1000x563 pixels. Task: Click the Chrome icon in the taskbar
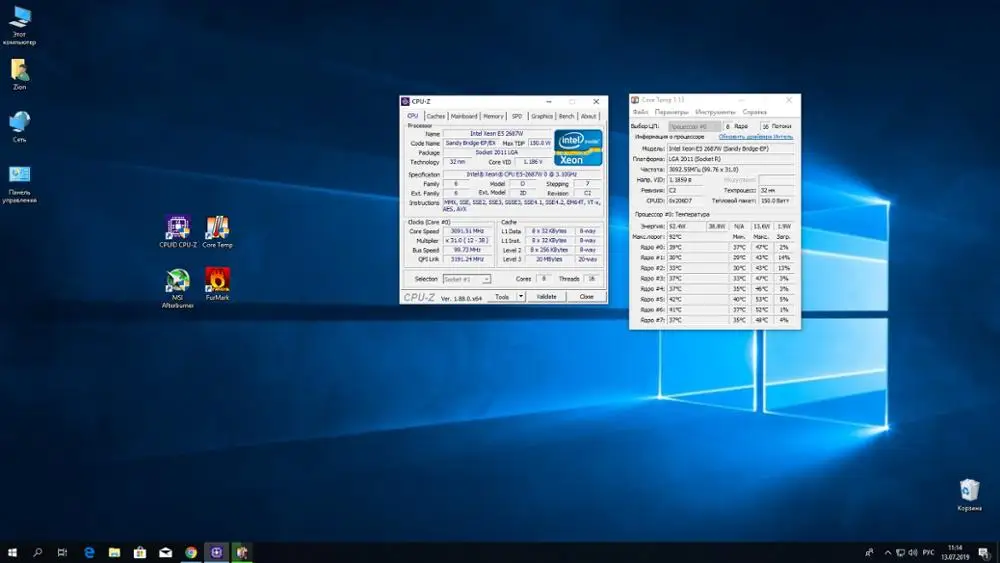click(x=191, y=552)
